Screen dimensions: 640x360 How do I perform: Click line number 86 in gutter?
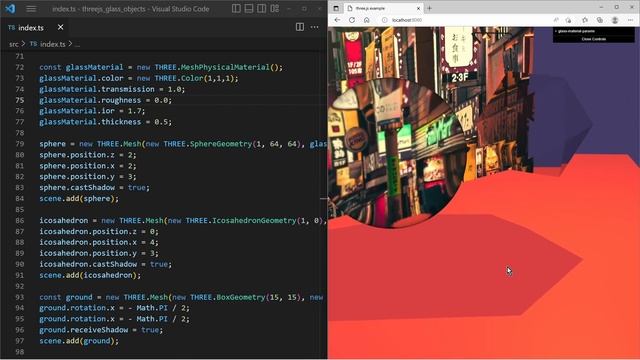(19, 220)
